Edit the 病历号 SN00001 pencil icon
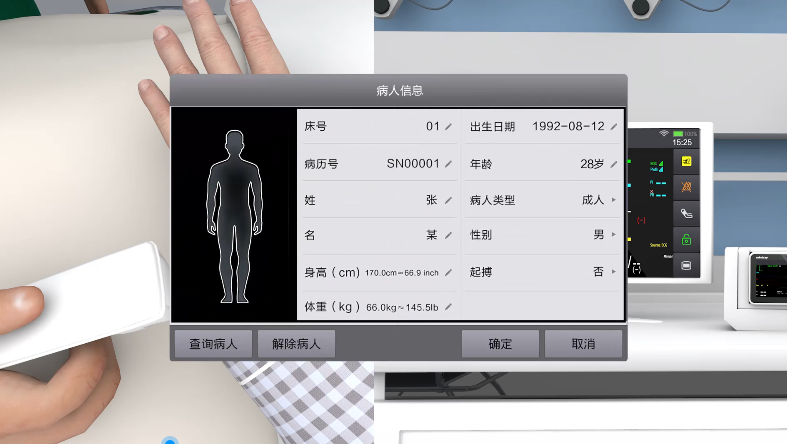The height and width of the screenshot is (444, 787). (448, 164)
